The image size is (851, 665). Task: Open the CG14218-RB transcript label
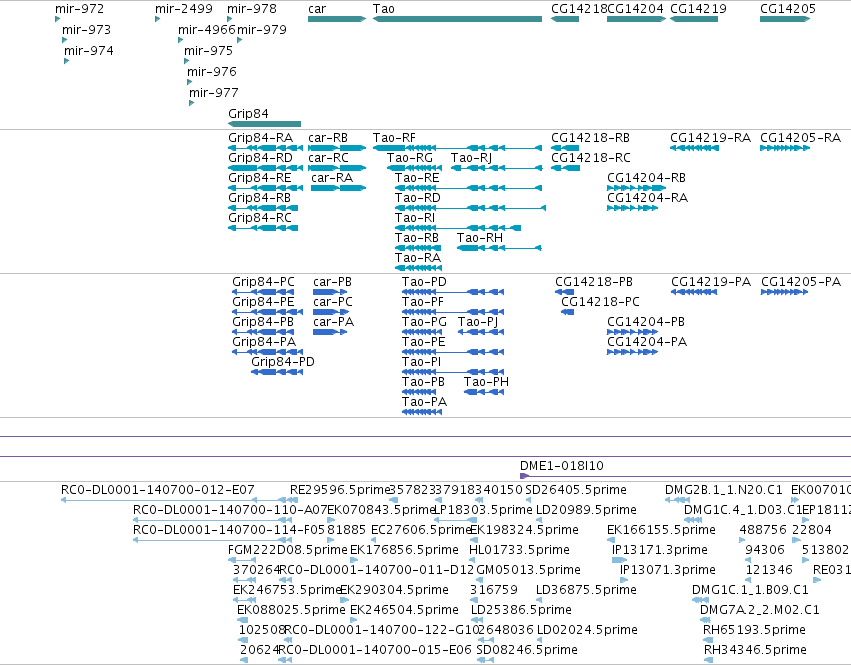(590, 138)
